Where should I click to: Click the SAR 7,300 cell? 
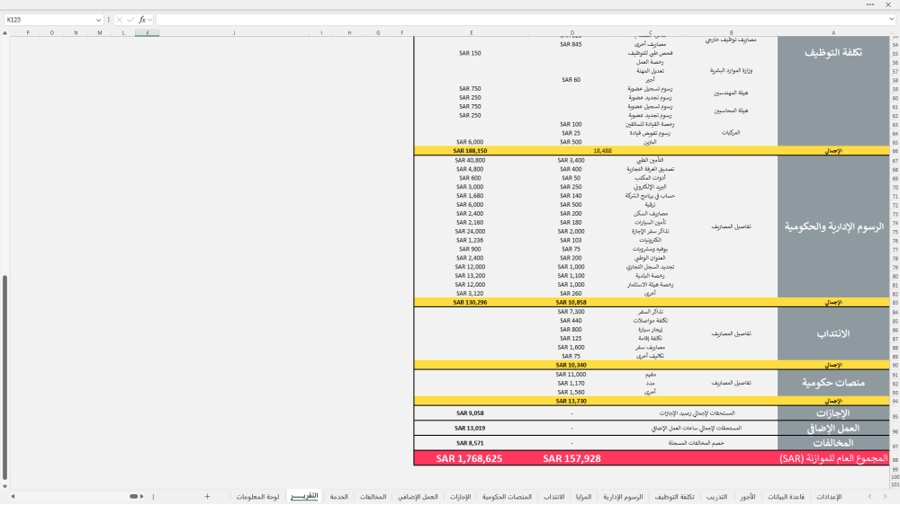click(571, 312)
